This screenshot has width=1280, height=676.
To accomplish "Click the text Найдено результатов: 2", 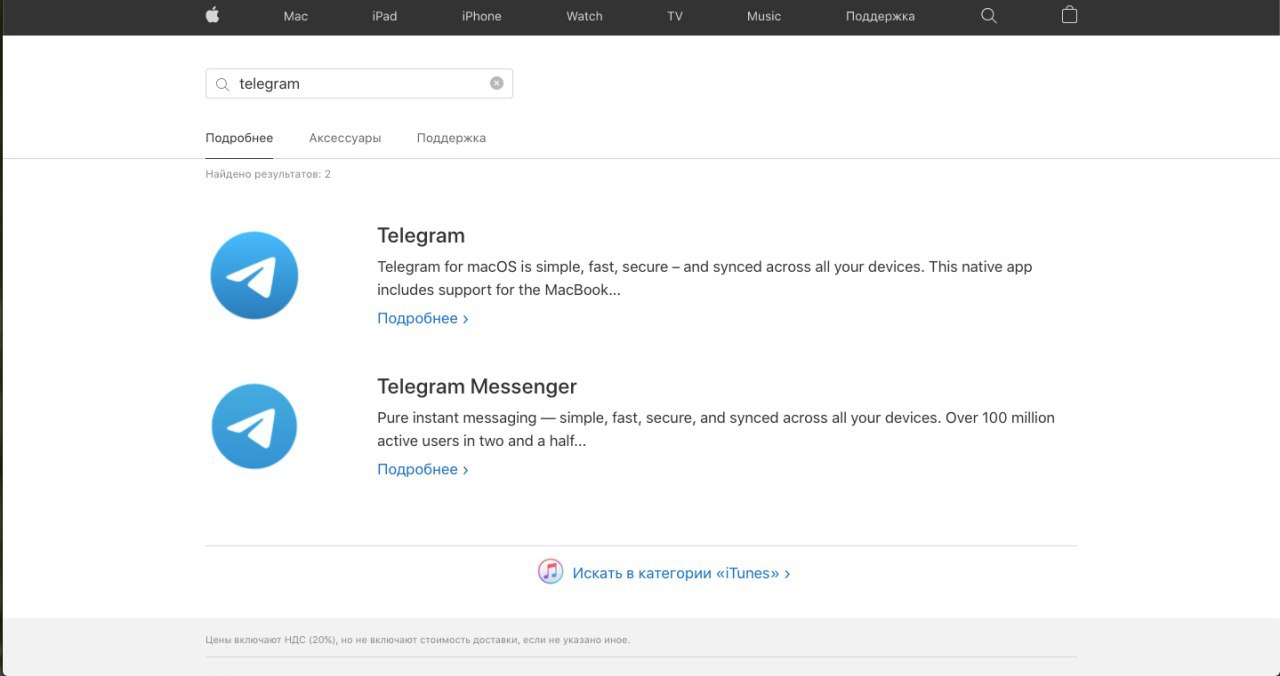I will pyautogui.click(x=268, y=174).
